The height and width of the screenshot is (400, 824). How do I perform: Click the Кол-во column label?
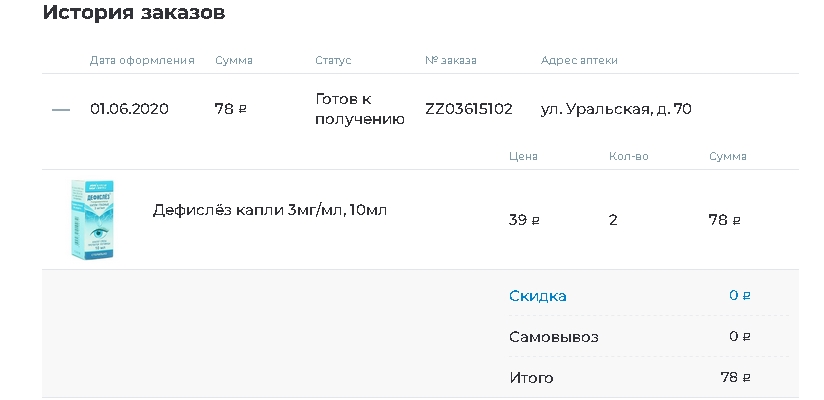(629, 157)
